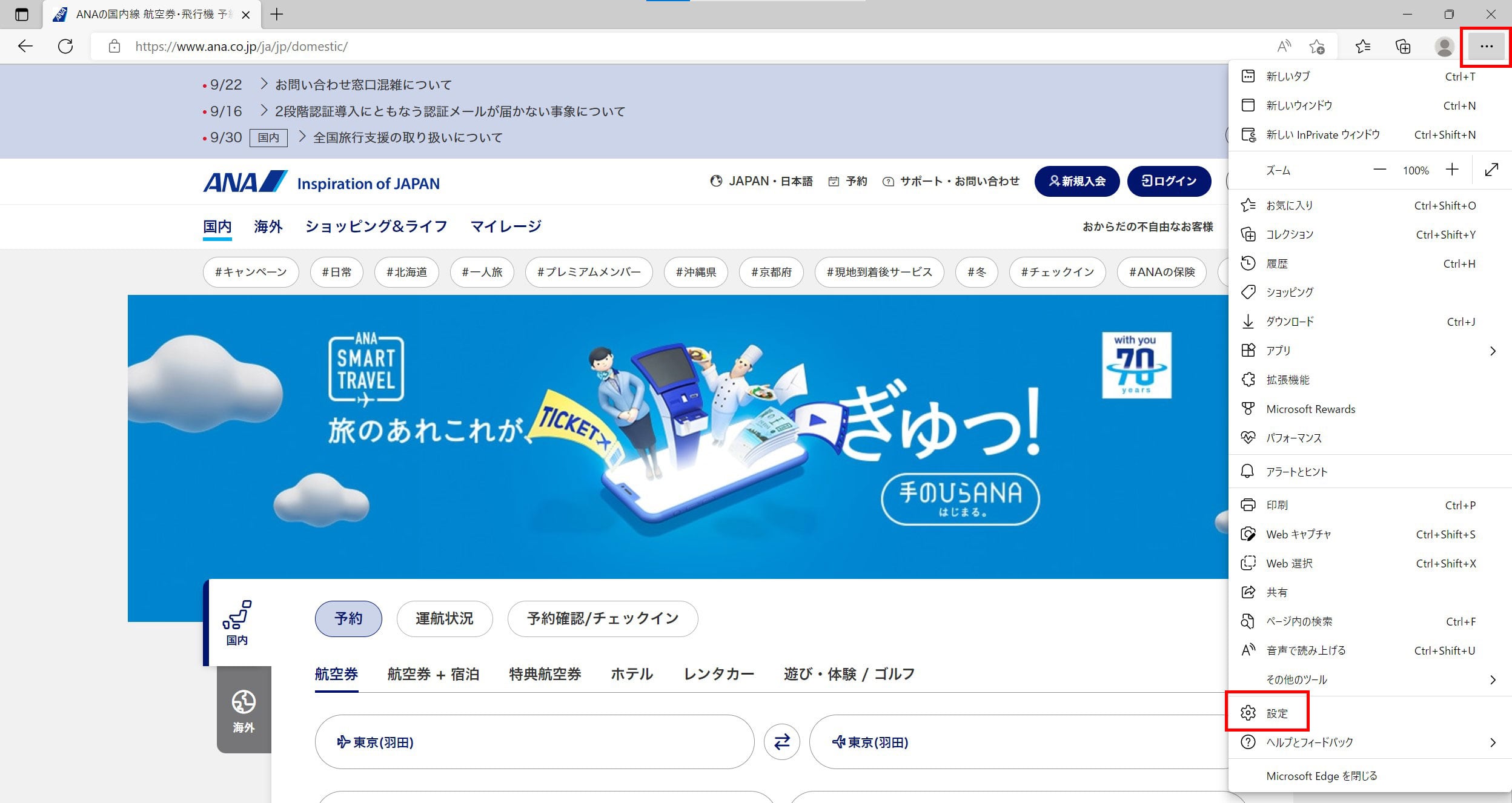The width and height of the screenshot is (1512, 803).
Task: Click the 新規入会 button
Action: 1078,181
